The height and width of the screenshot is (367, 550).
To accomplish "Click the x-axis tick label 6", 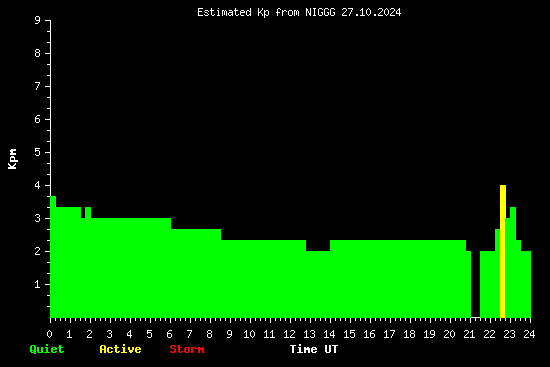I will tap(169, 334).
